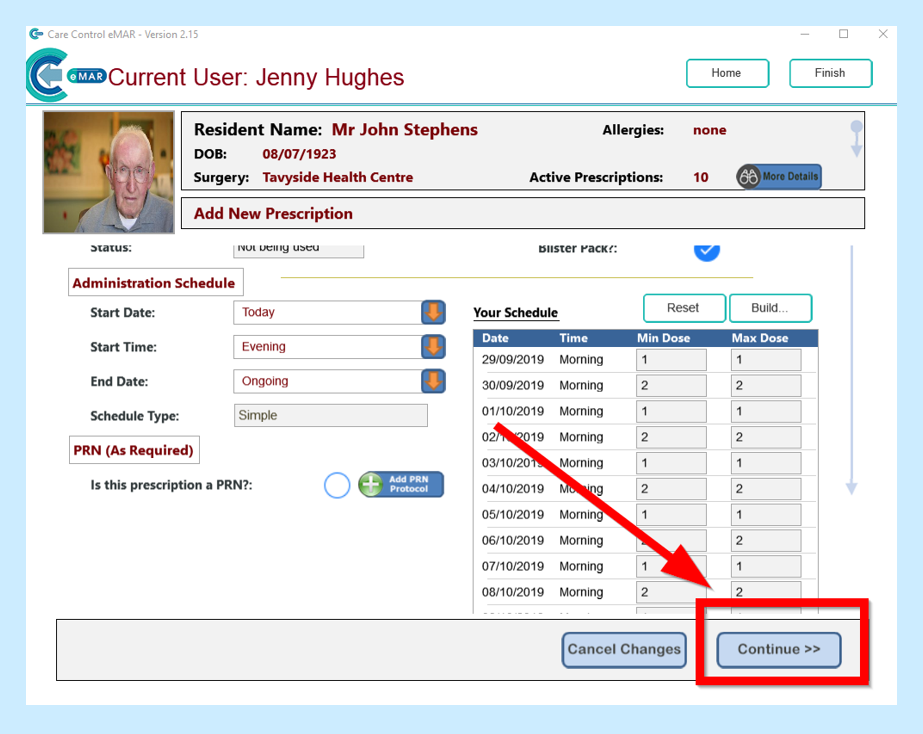Viewport: 923px width, 734px height.
Task: Open the Start Time dropdown arrow
Action: (x=433, y=347)
